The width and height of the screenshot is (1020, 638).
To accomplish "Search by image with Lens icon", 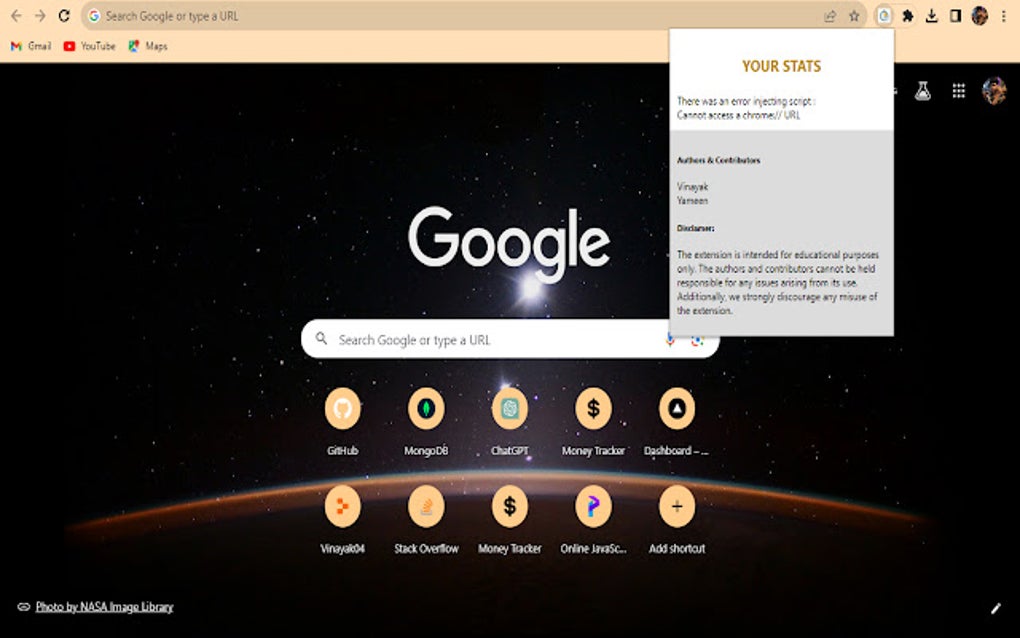I will tap(697, 340).
